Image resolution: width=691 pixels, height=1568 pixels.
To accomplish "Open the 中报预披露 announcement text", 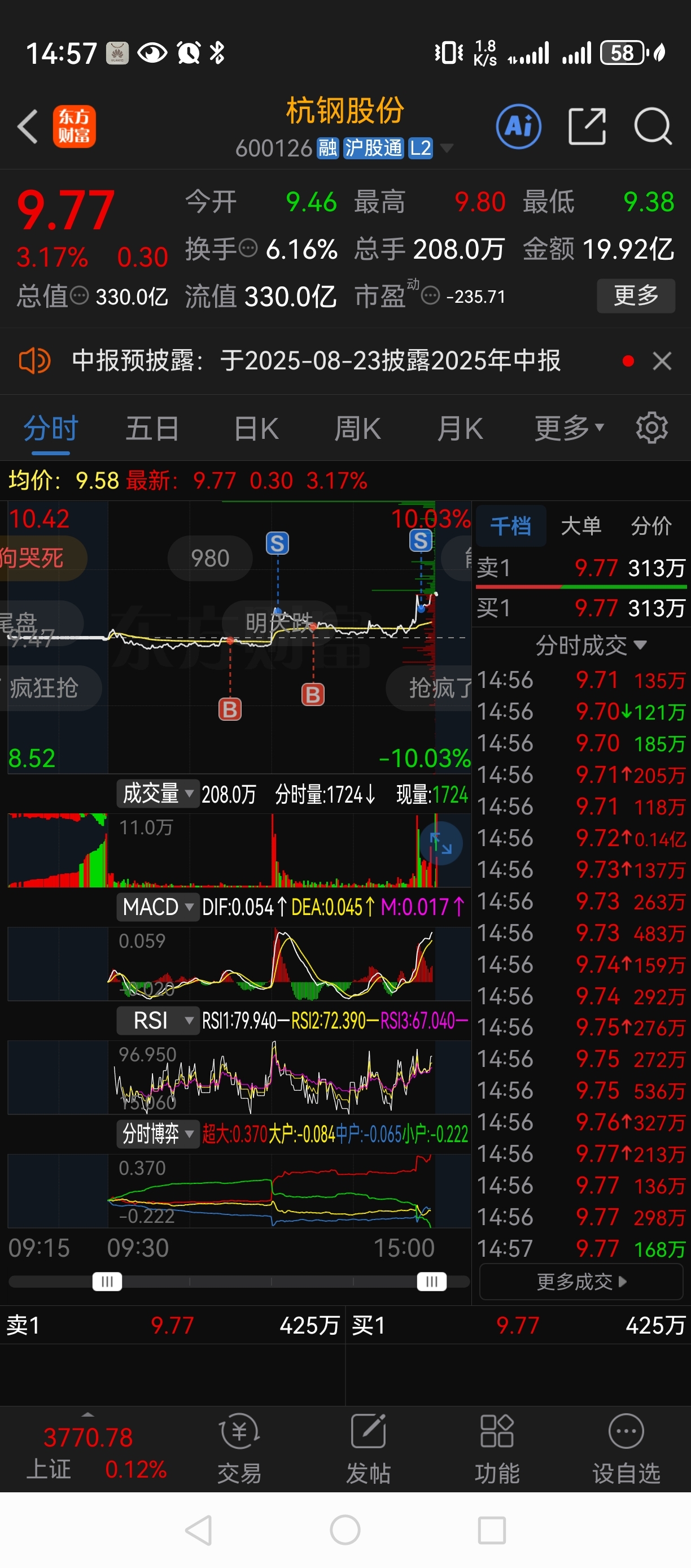I will [x=316, y=361].
